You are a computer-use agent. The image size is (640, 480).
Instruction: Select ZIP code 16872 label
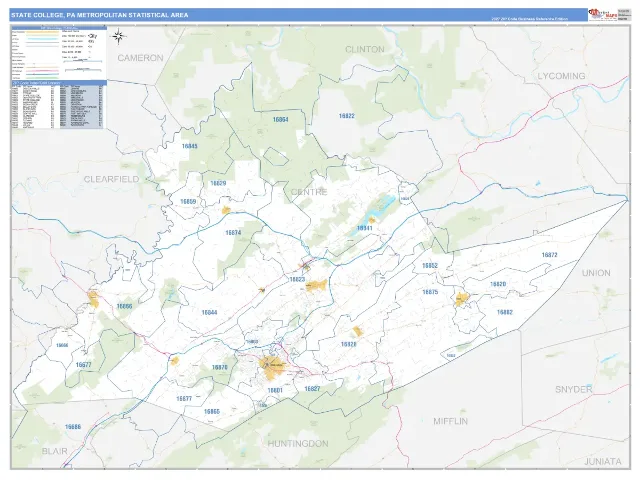point(549,255)
